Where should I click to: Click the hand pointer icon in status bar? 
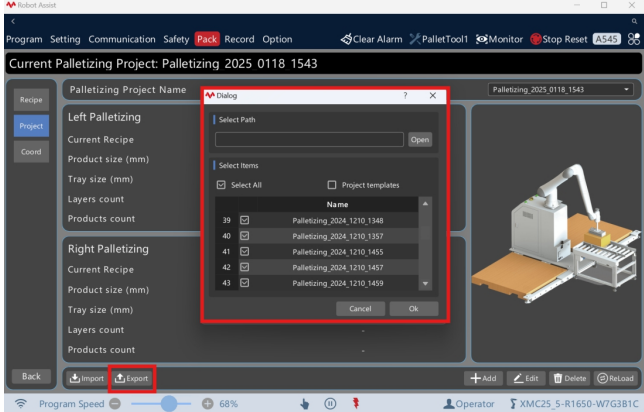pos(304,404)
